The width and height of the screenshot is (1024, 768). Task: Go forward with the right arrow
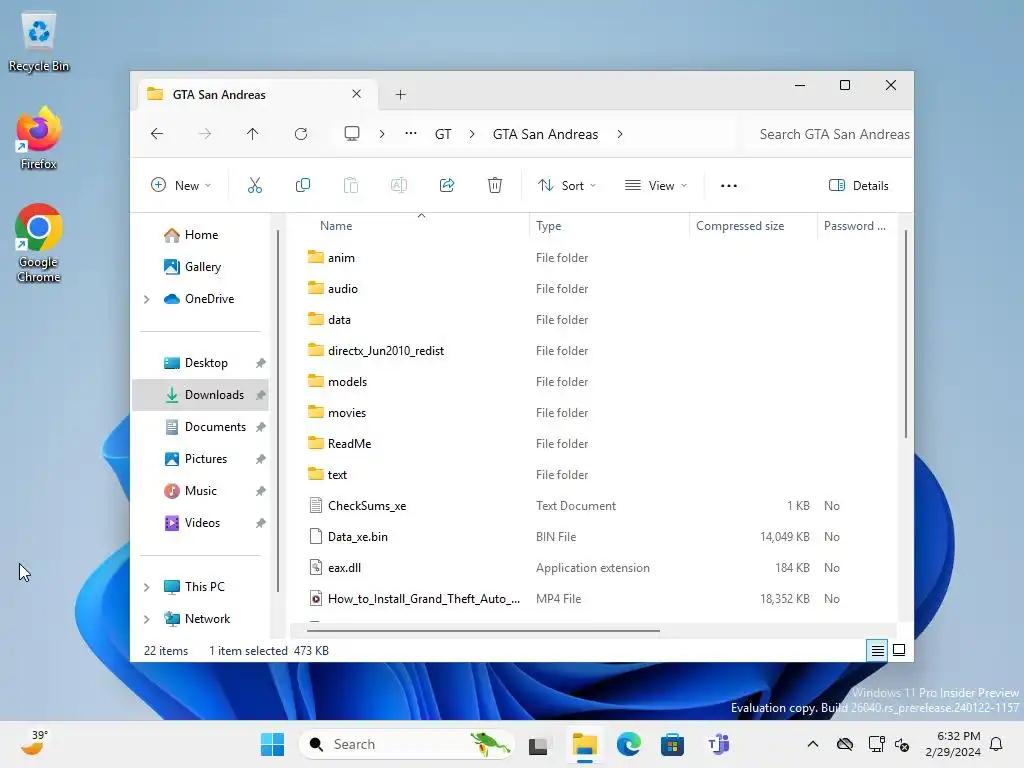[204, 134]
